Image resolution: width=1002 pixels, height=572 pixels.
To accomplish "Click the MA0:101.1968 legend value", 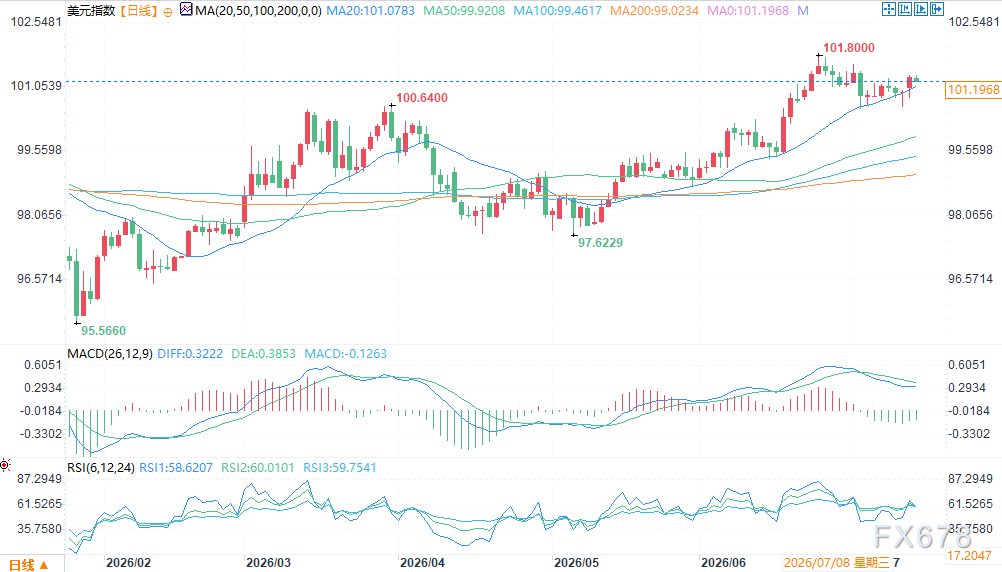I will coord(748,11).
